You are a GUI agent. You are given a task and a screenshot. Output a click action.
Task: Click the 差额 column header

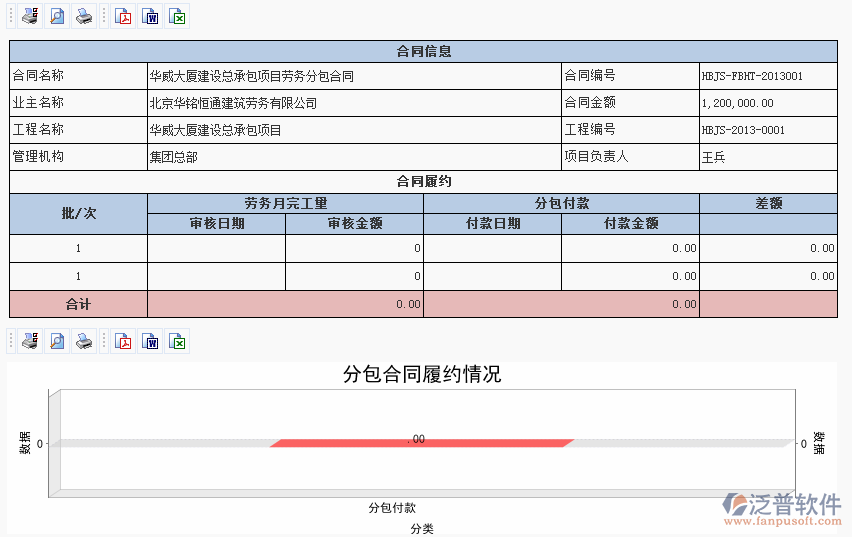point(768,203)
